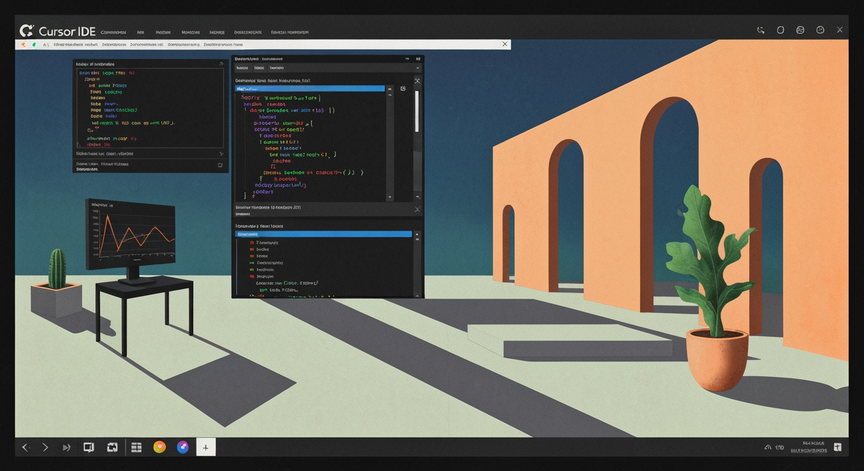The image size is (864, 471).
Task: Click the scroll-up arrow beside the upper blue row
Action: (x=390, y=88)
